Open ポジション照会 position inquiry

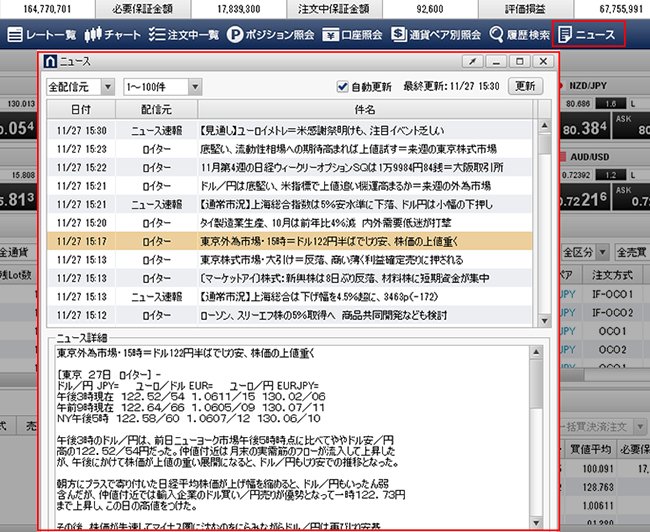pos(267,34)
